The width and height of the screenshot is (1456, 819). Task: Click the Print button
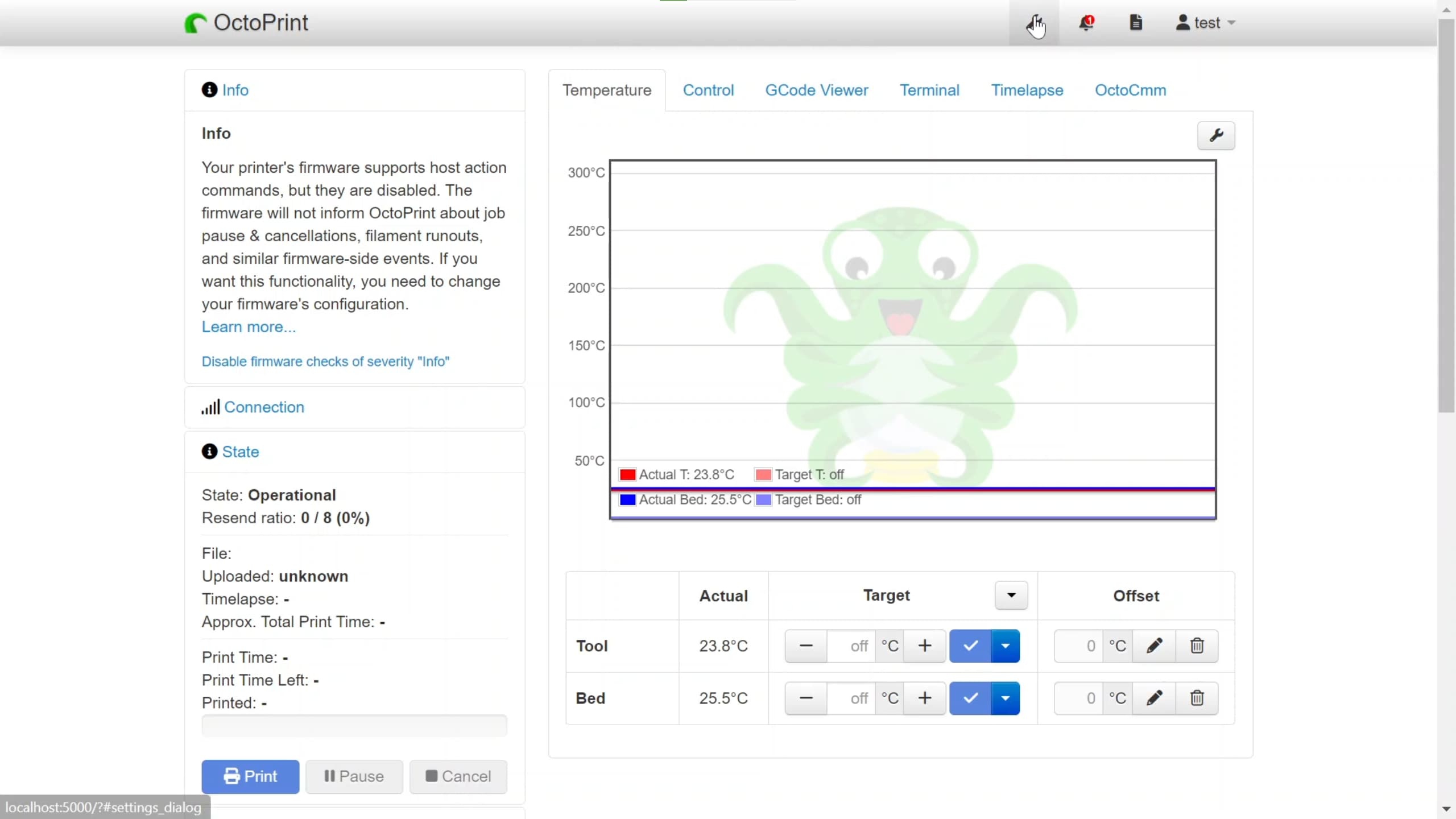coord(250,776)
